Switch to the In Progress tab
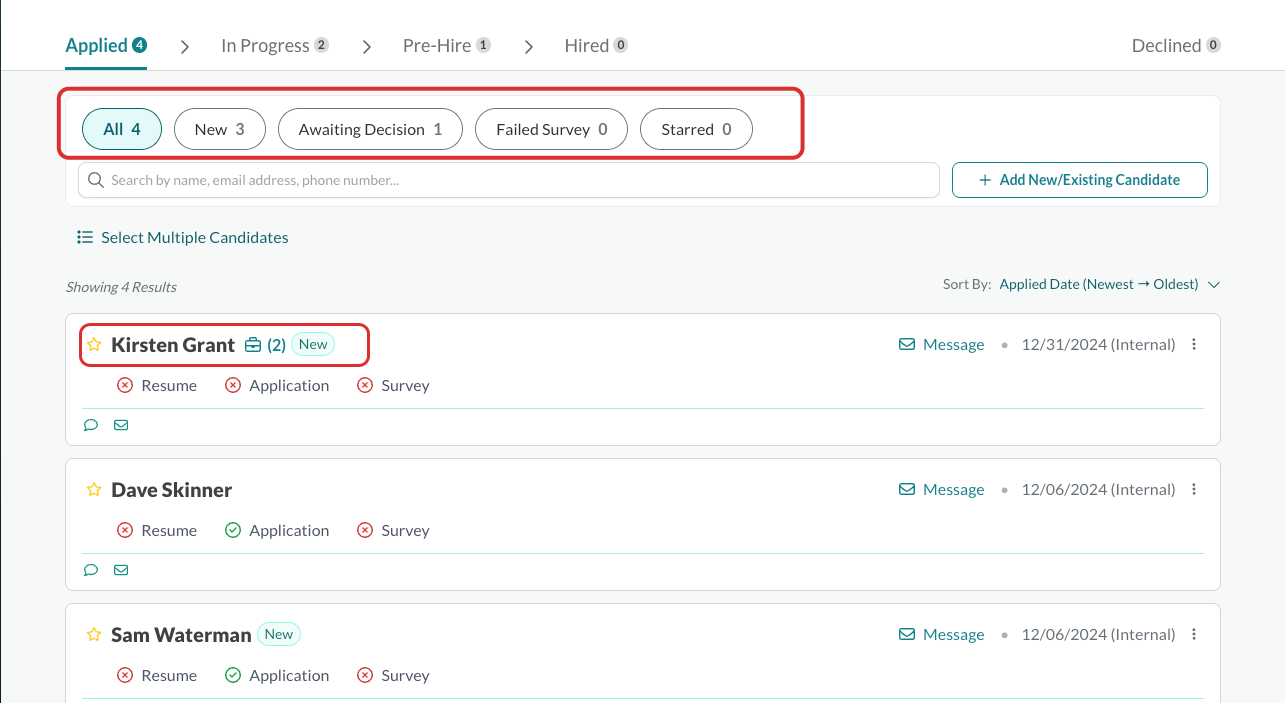The image size is (1285, 703). pyautogui.click(x=275, y=46)
